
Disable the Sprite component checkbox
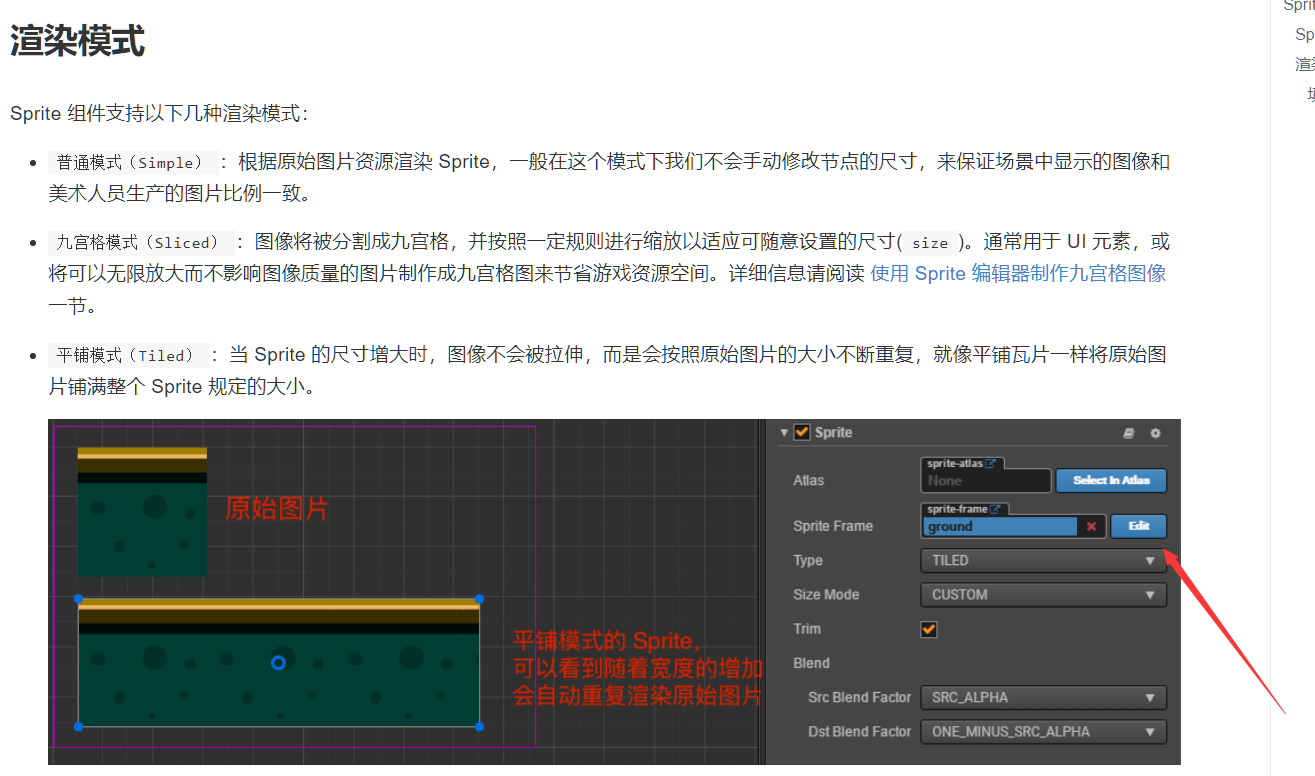click(802, 432)
